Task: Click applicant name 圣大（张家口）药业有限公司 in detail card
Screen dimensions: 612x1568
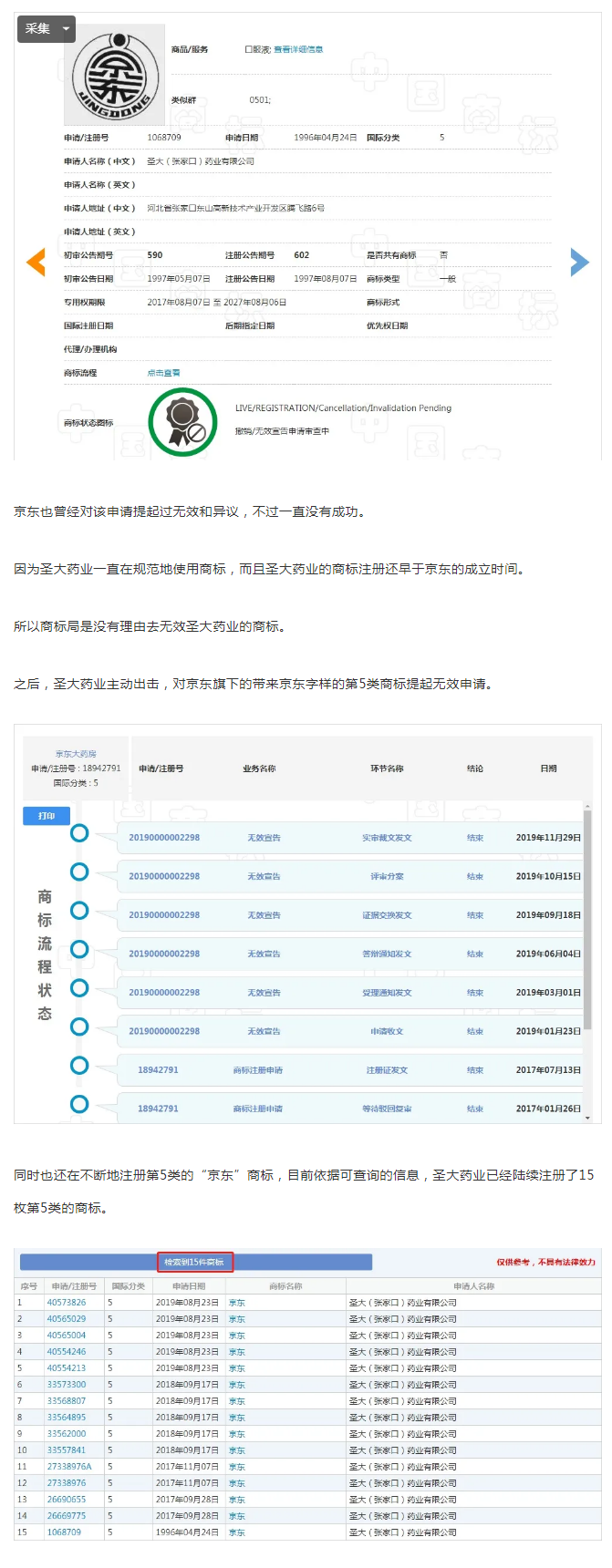Action: [201, 161]
